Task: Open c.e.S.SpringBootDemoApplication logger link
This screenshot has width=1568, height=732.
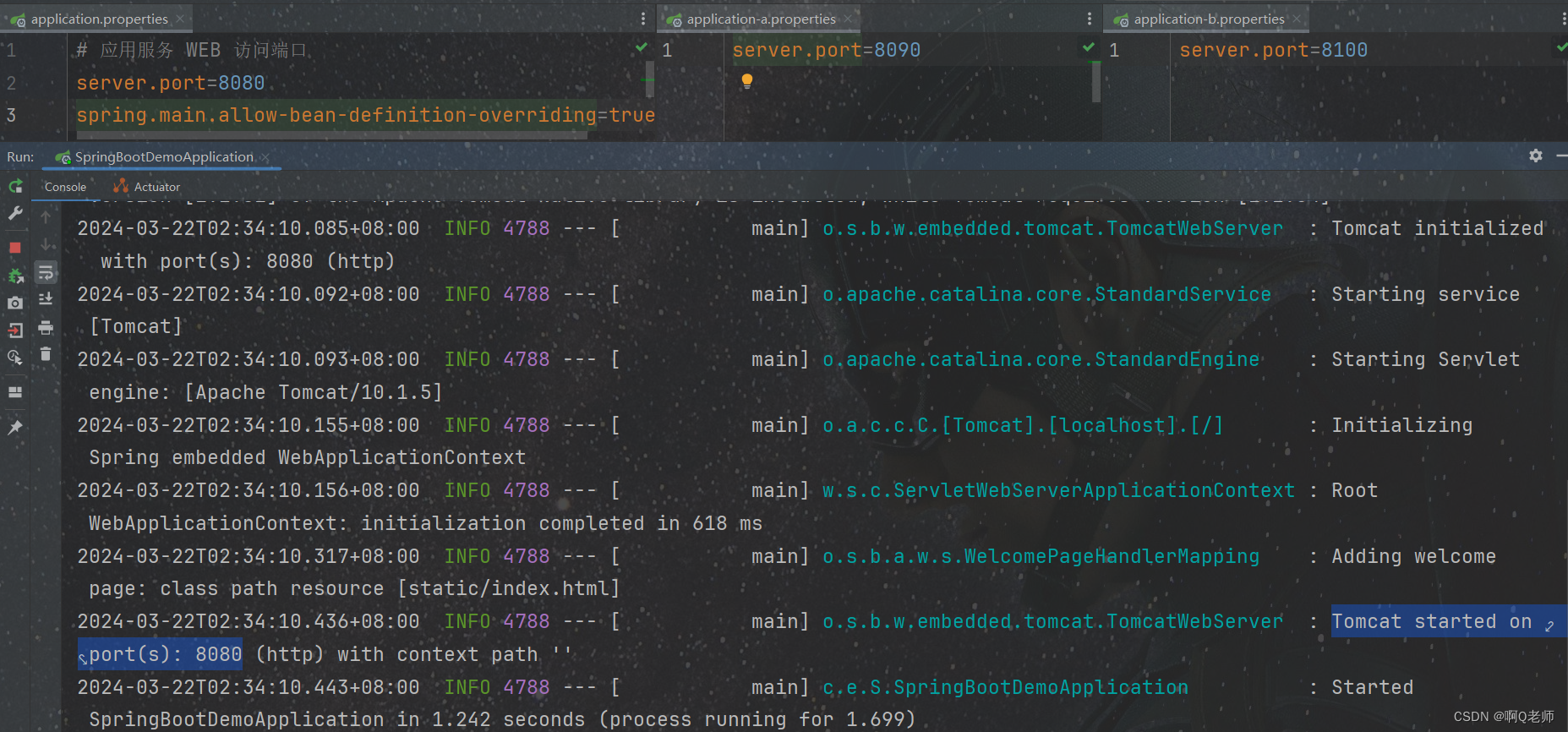Action: (x=1006, y=687)
